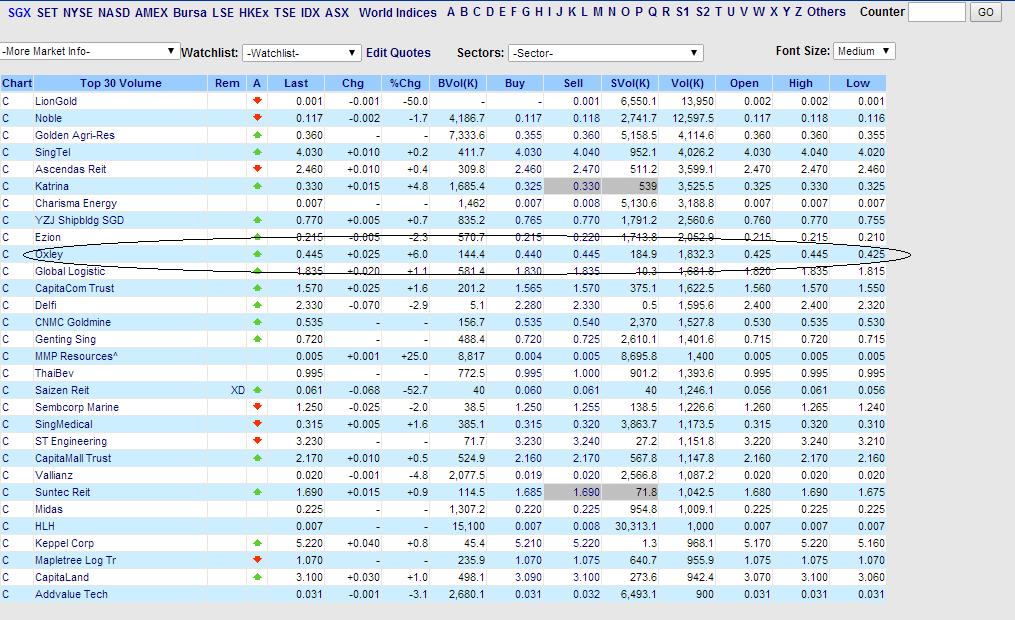
Task: Open the HKEx exchange
Action: [254, 12]
